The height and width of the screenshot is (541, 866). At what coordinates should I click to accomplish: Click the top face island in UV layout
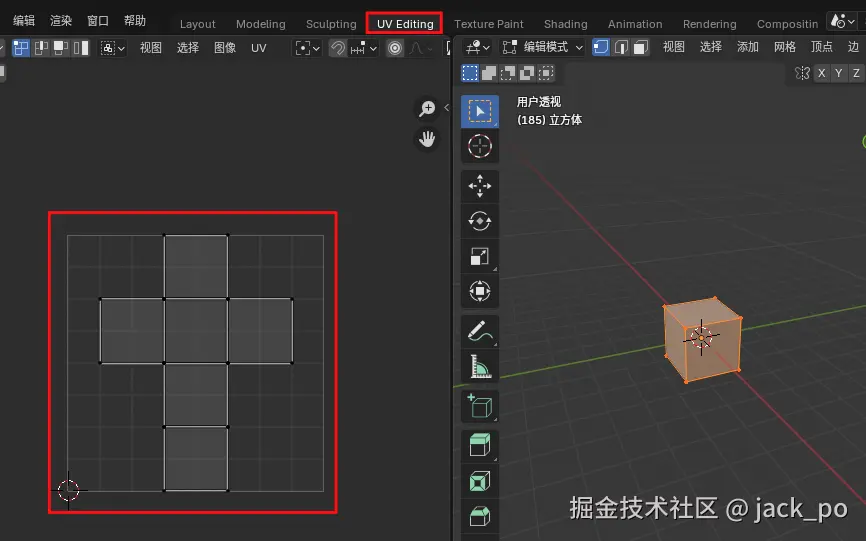click(196, 267)
